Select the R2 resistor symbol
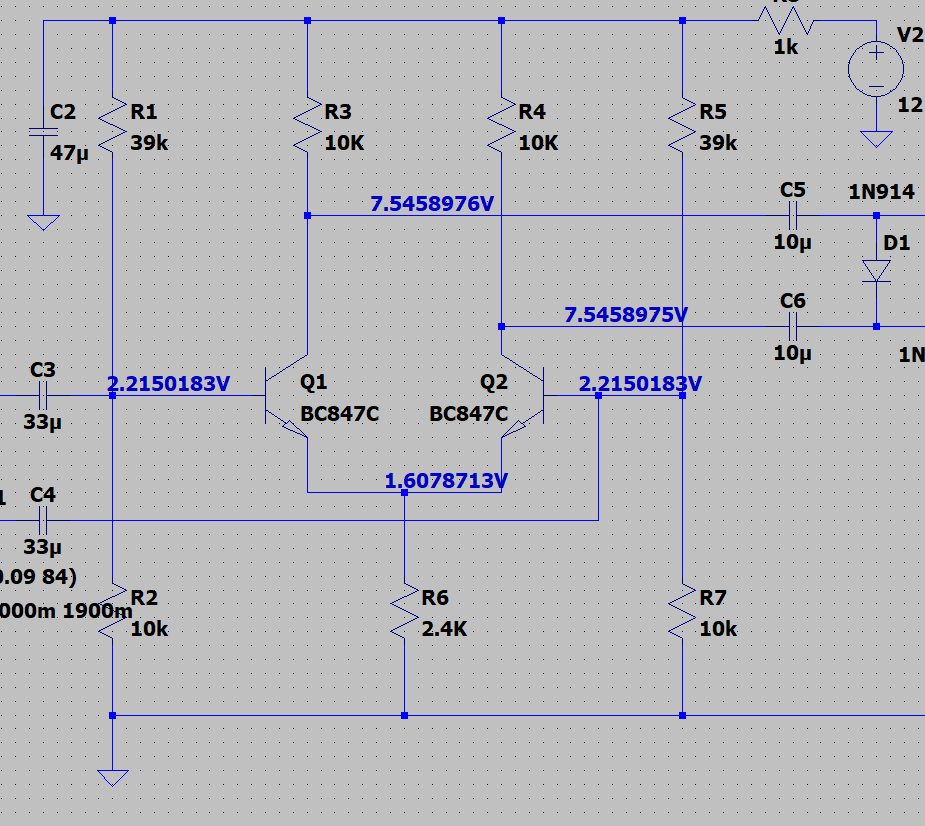This screenshot has width=925, height=826. 113,611
